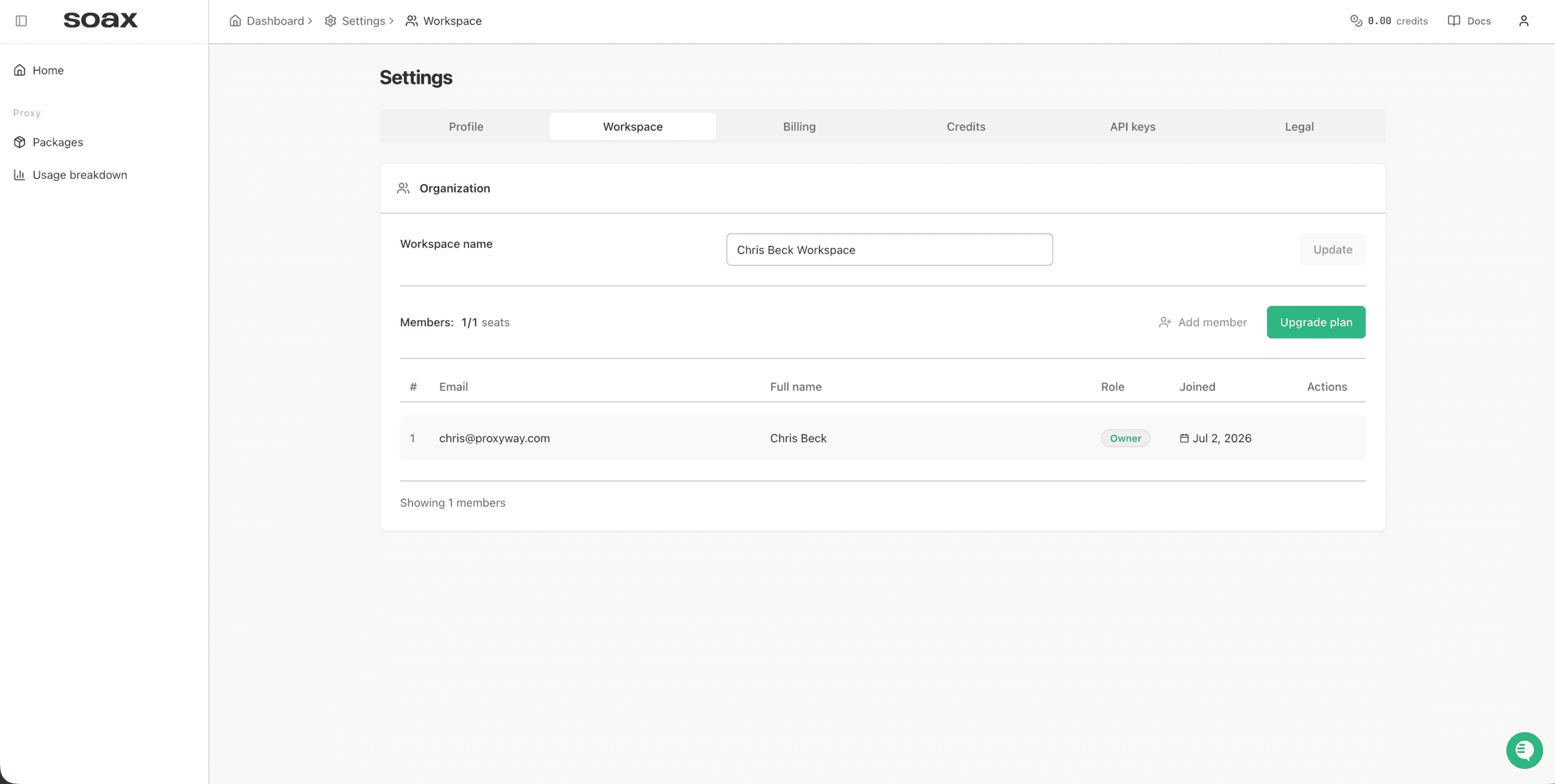Image resolution: width=1555 pixels, height=784 pixels.
Task: Click the Joined column header
Action: pos(1197,386)
